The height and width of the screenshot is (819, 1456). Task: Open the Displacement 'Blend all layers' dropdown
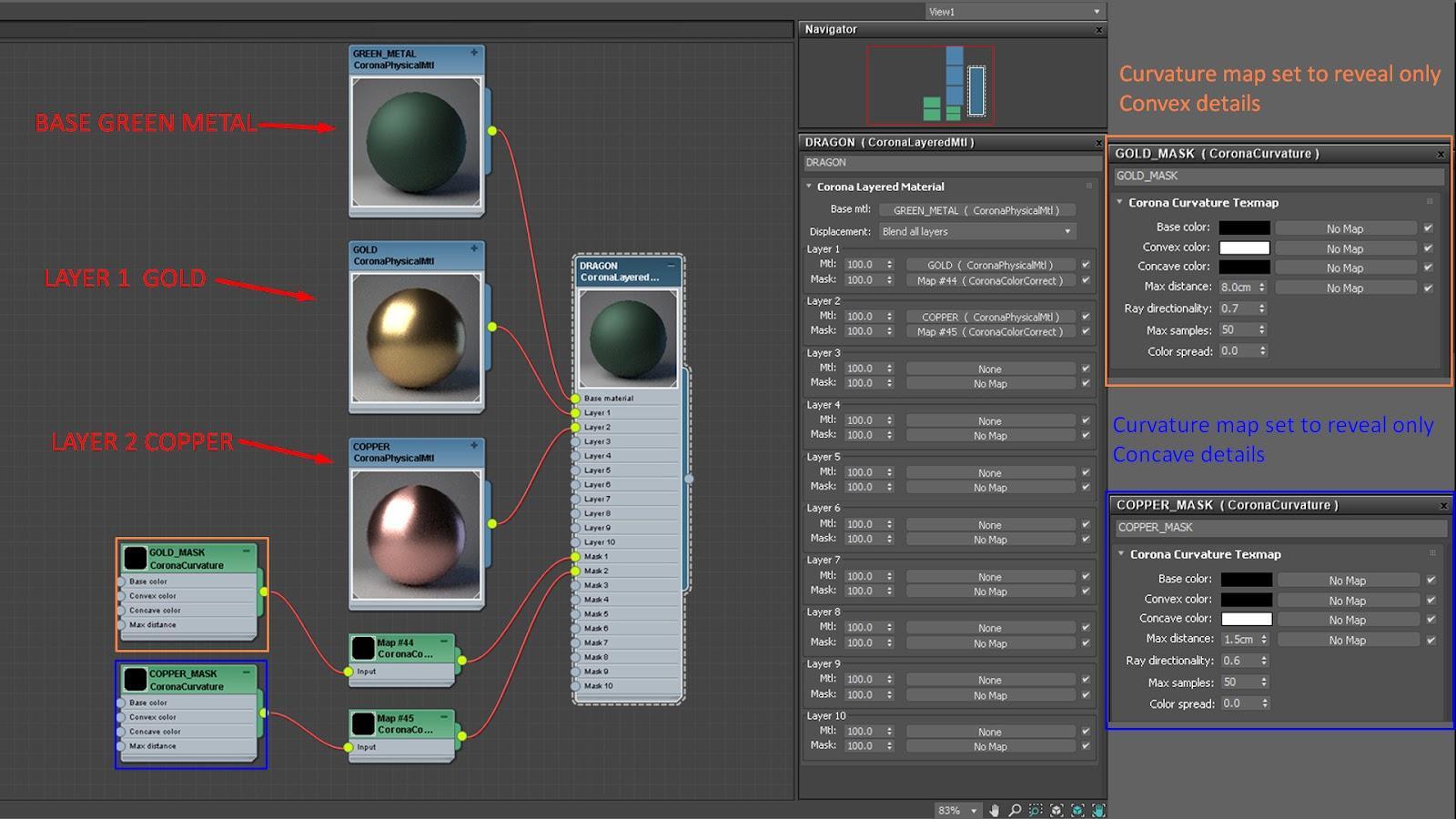click(x=976, y=231)
